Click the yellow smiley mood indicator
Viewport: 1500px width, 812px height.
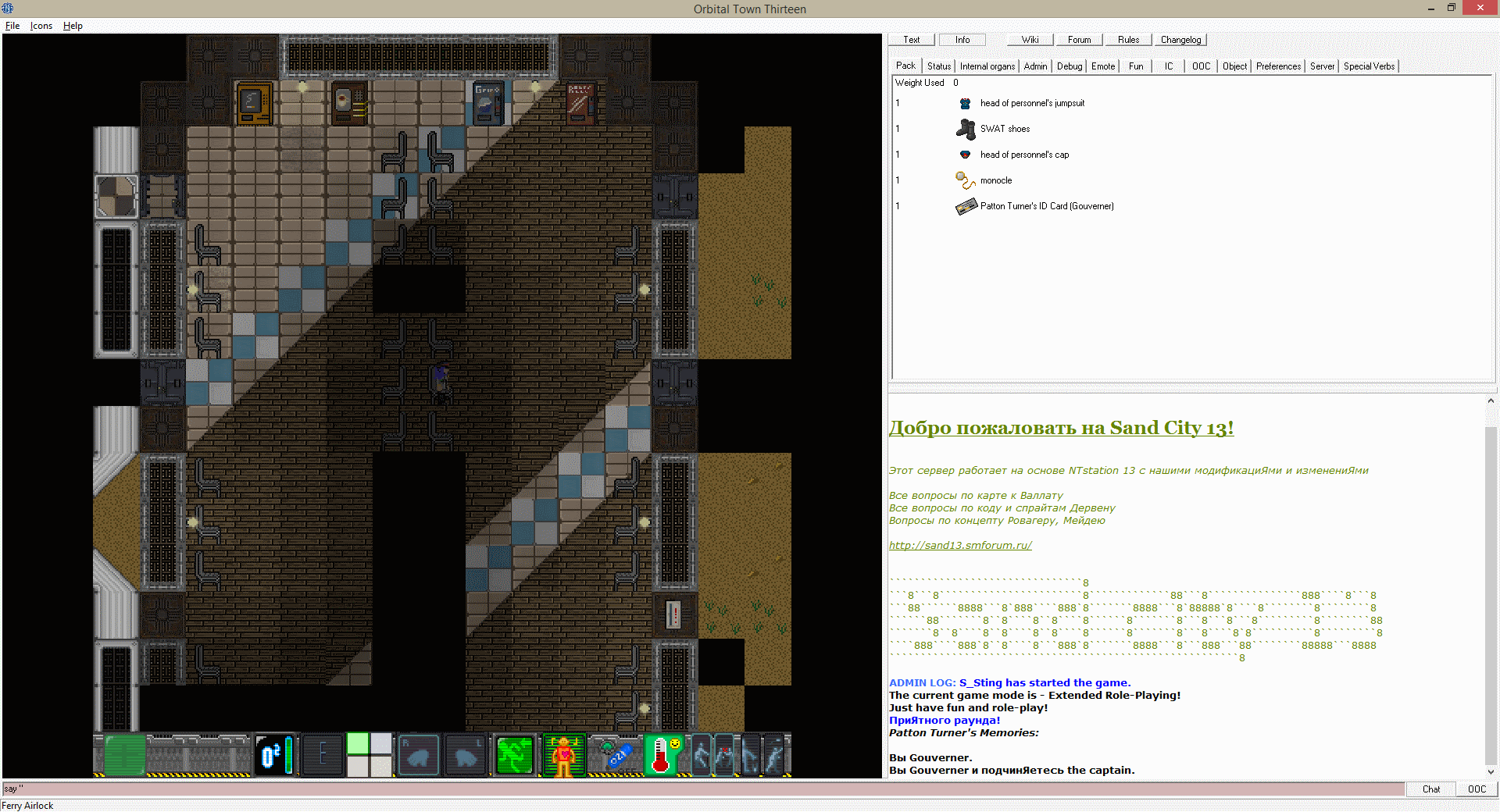coord(676,745)
